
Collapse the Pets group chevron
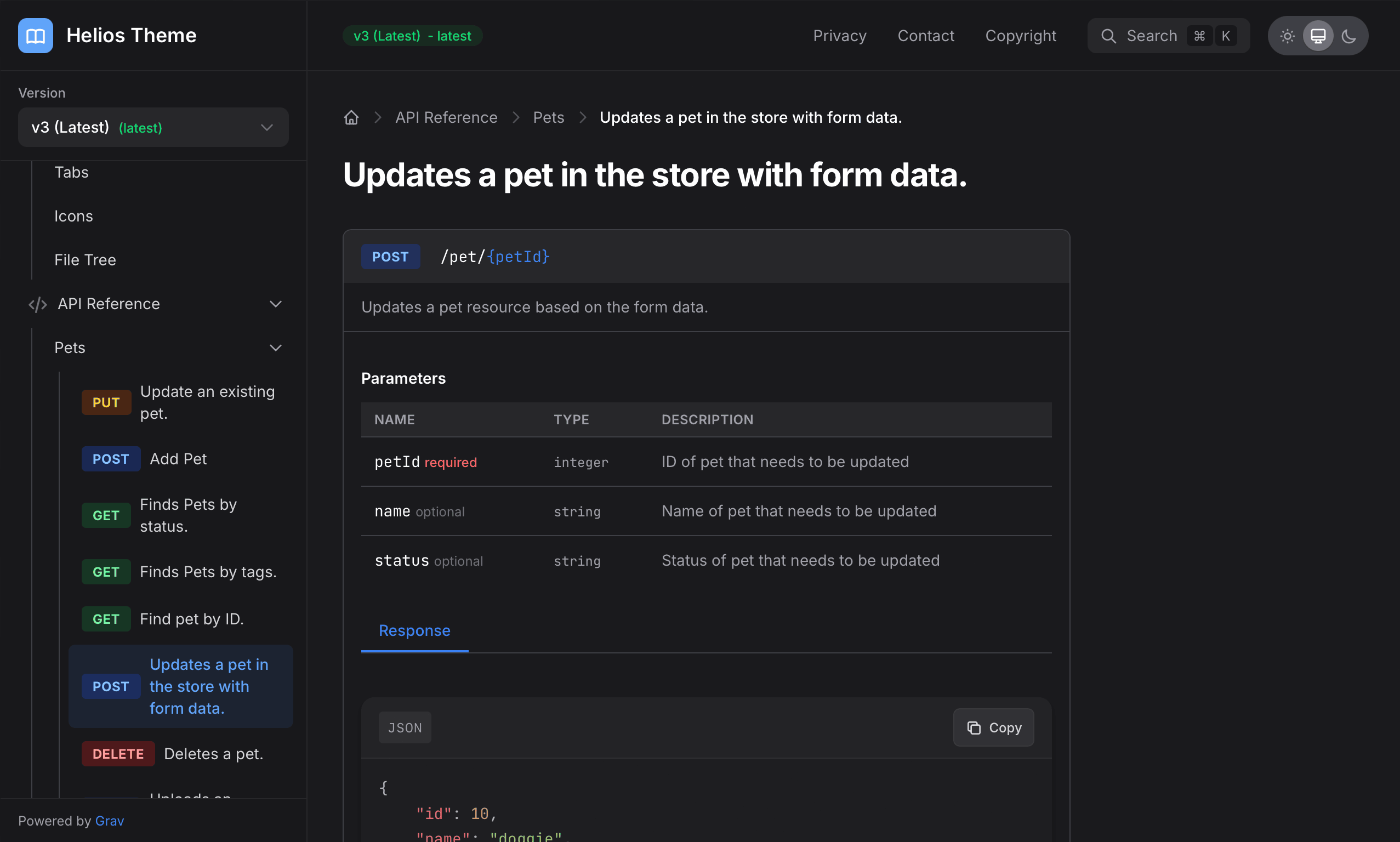click(x=276, y=349)
